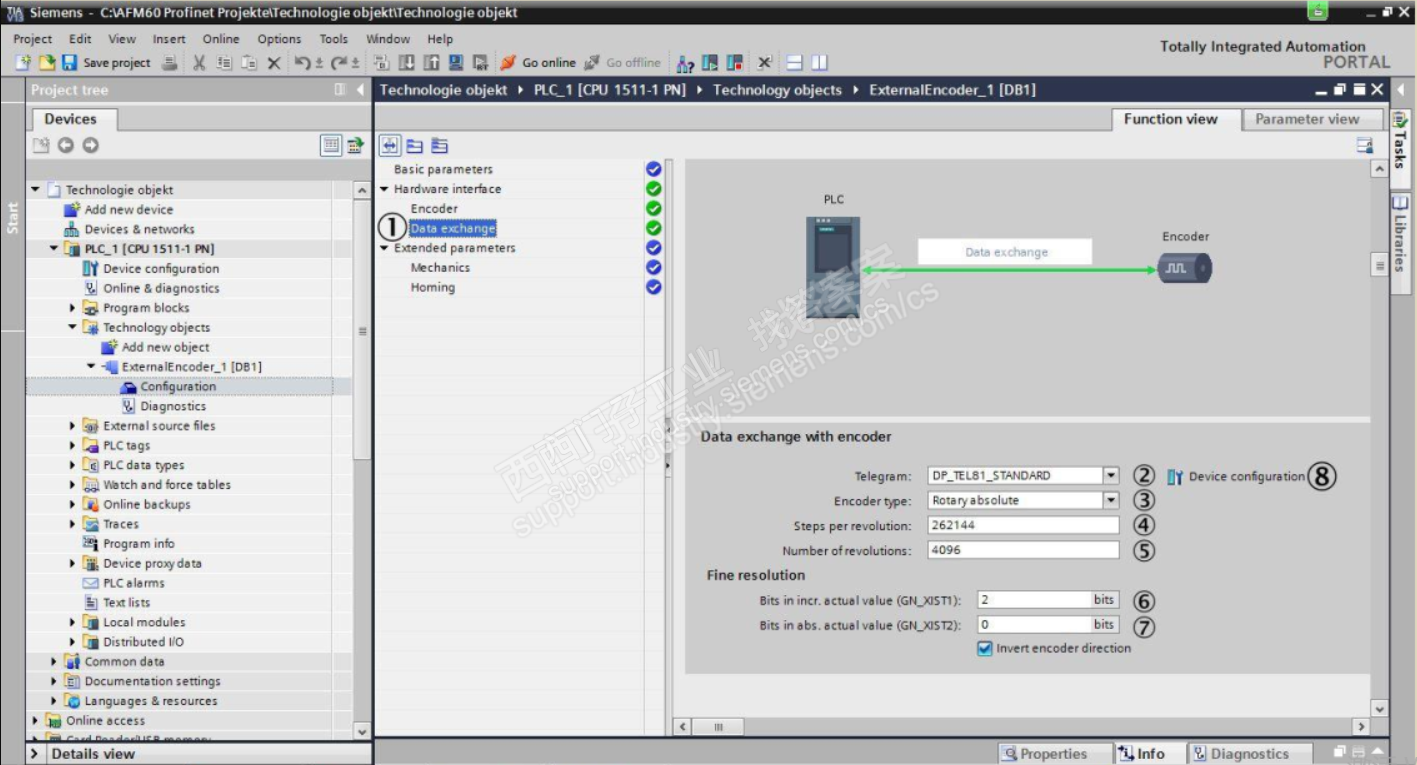The height and width of the screenshot is (765, 1417).
Task: Click the Go offline button
Action: point(622,63)
